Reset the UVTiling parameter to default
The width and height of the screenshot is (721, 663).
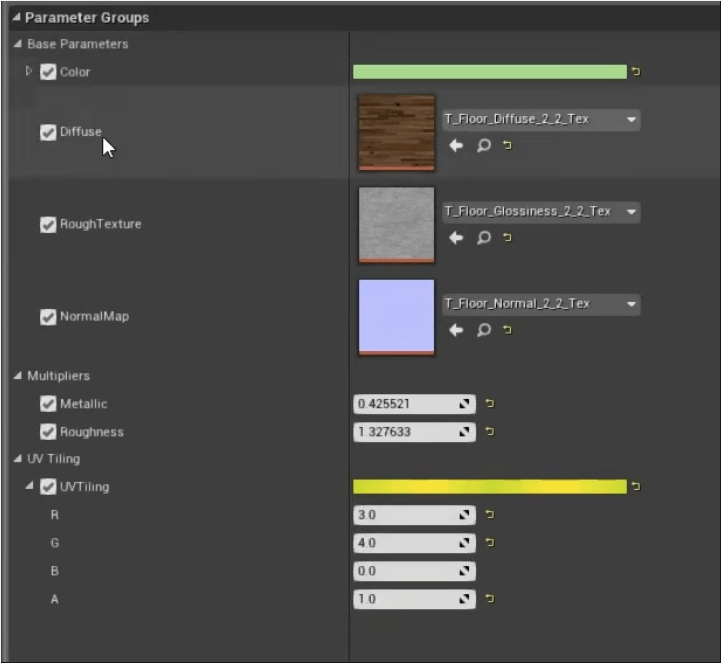tap(636, 486)
